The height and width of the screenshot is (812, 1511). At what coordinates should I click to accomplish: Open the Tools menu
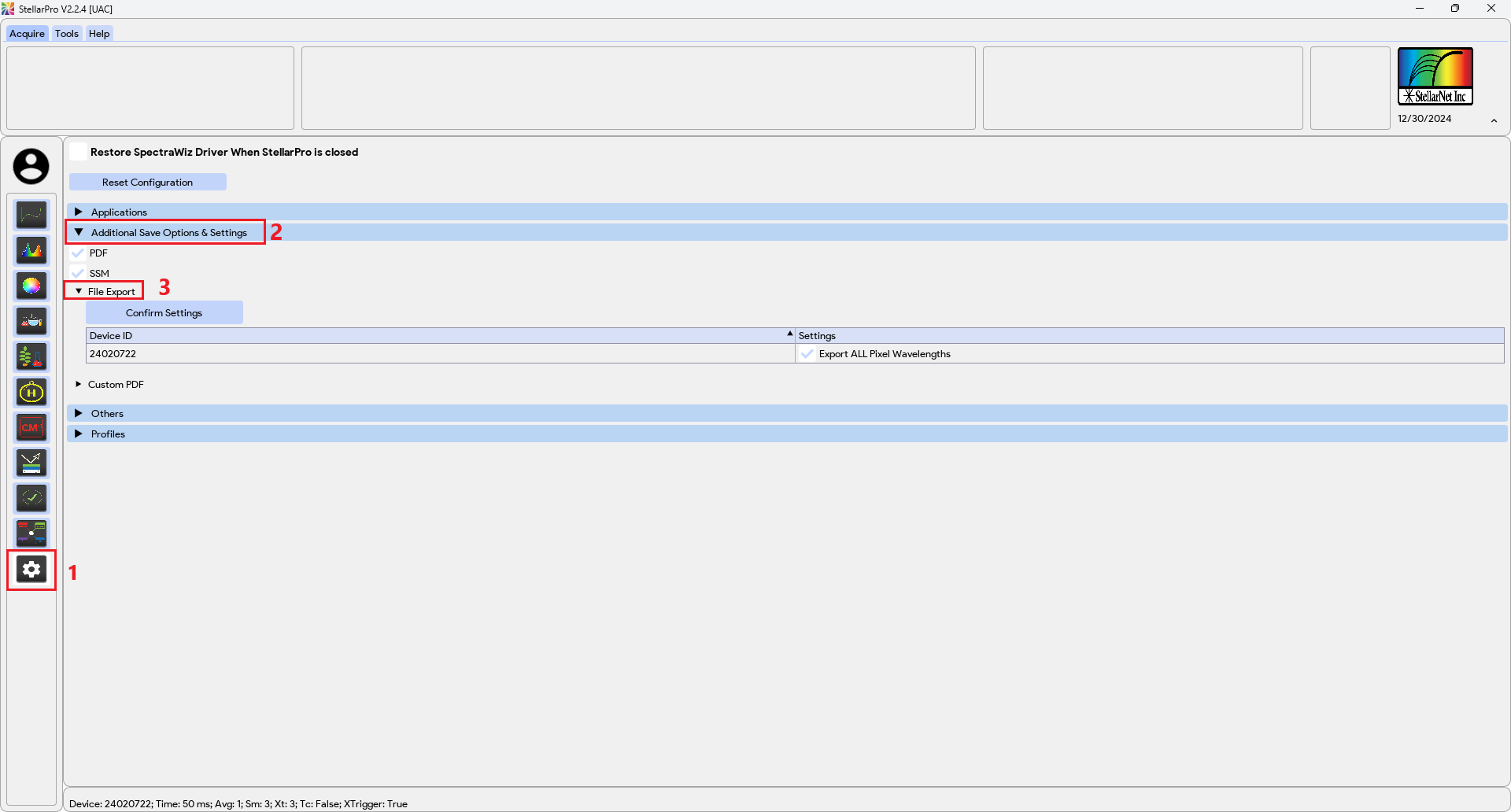(x=66, y=33)
